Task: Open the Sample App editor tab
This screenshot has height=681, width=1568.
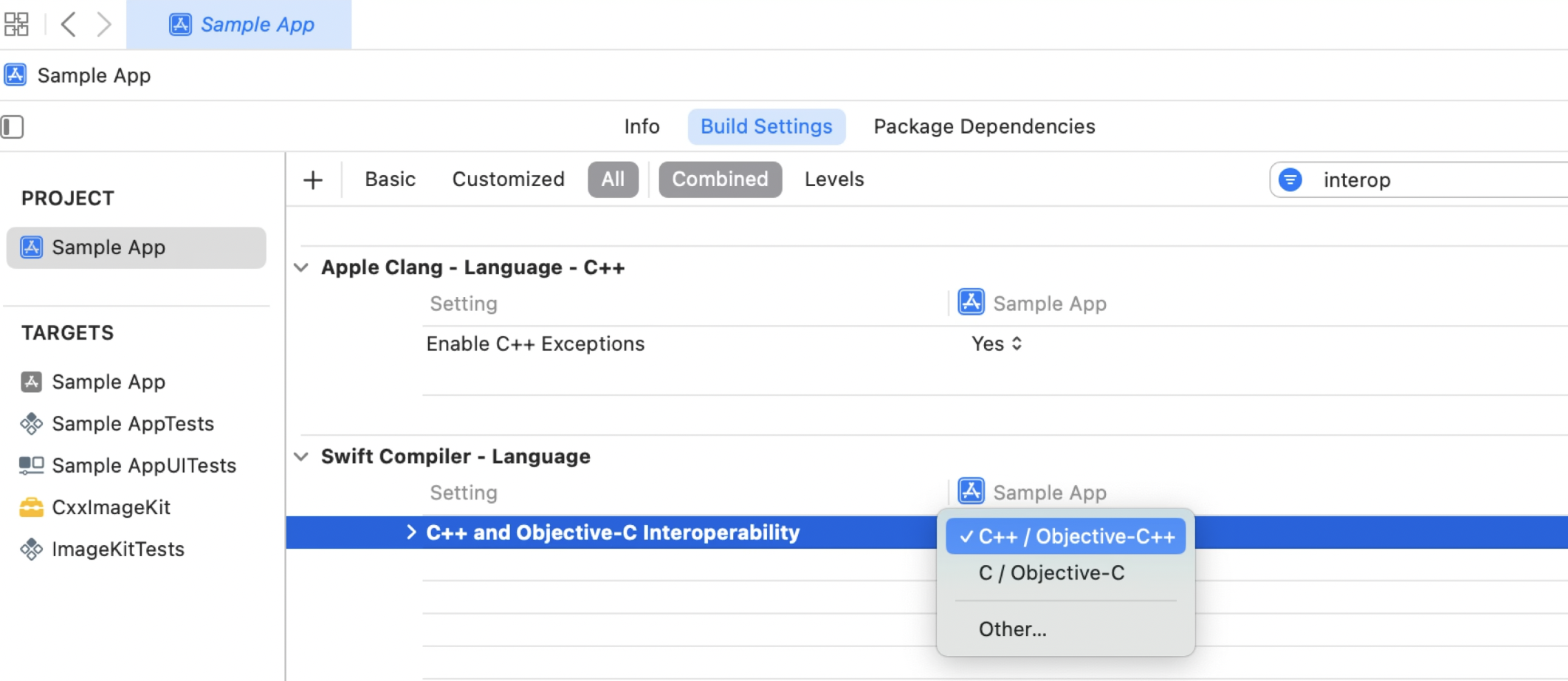Action: (x=239, y=24)
